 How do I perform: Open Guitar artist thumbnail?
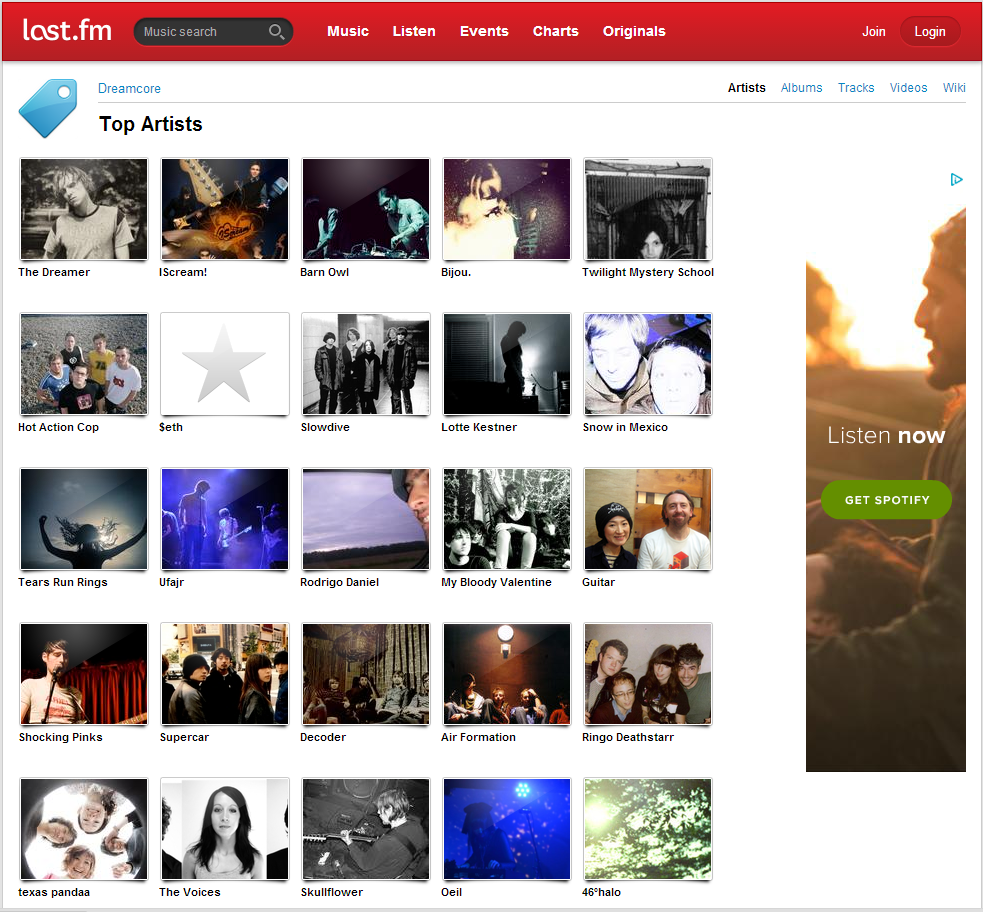coord(648,518)
